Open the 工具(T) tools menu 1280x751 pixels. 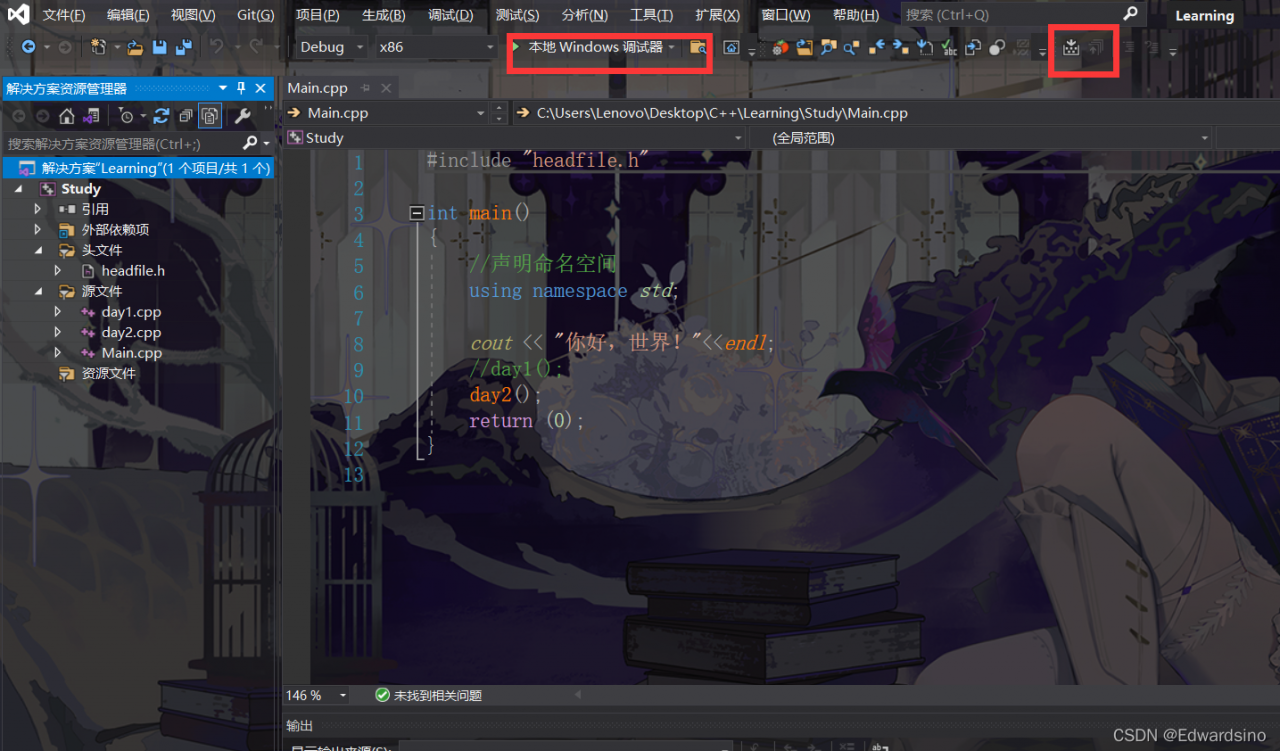(651, 15)
